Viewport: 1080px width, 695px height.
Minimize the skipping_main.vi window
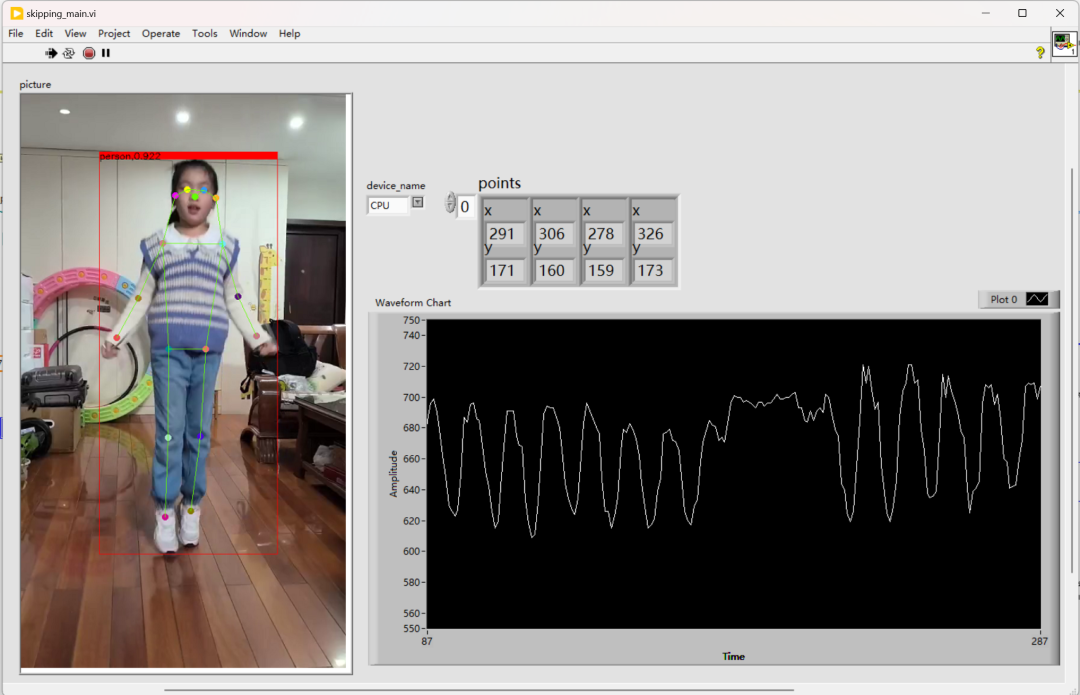[x=986, y=13]
